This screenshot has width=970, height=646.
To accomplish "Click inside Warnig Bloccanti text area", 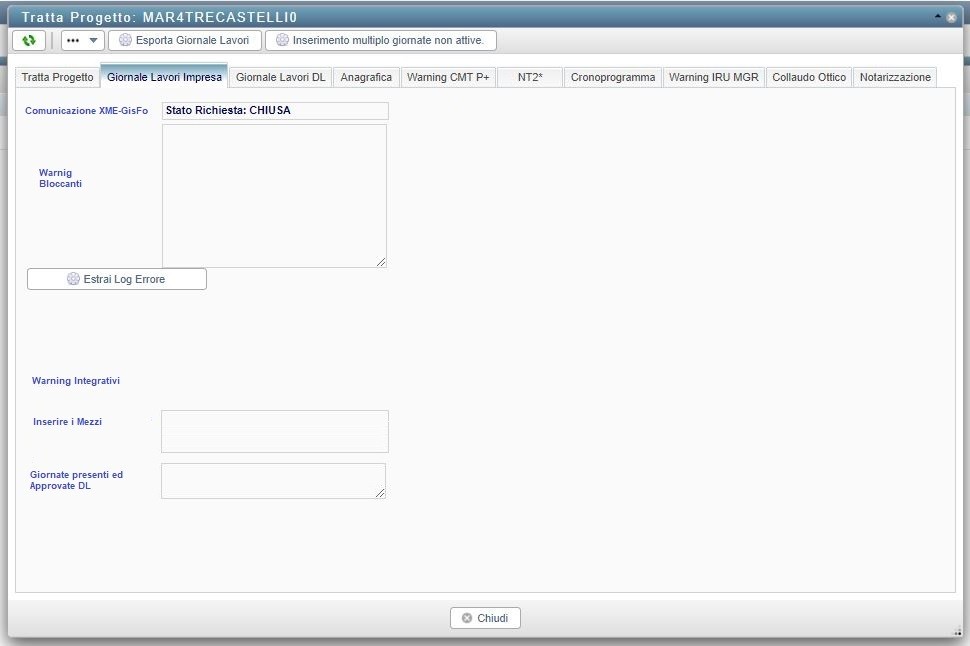I will point(274,195).
